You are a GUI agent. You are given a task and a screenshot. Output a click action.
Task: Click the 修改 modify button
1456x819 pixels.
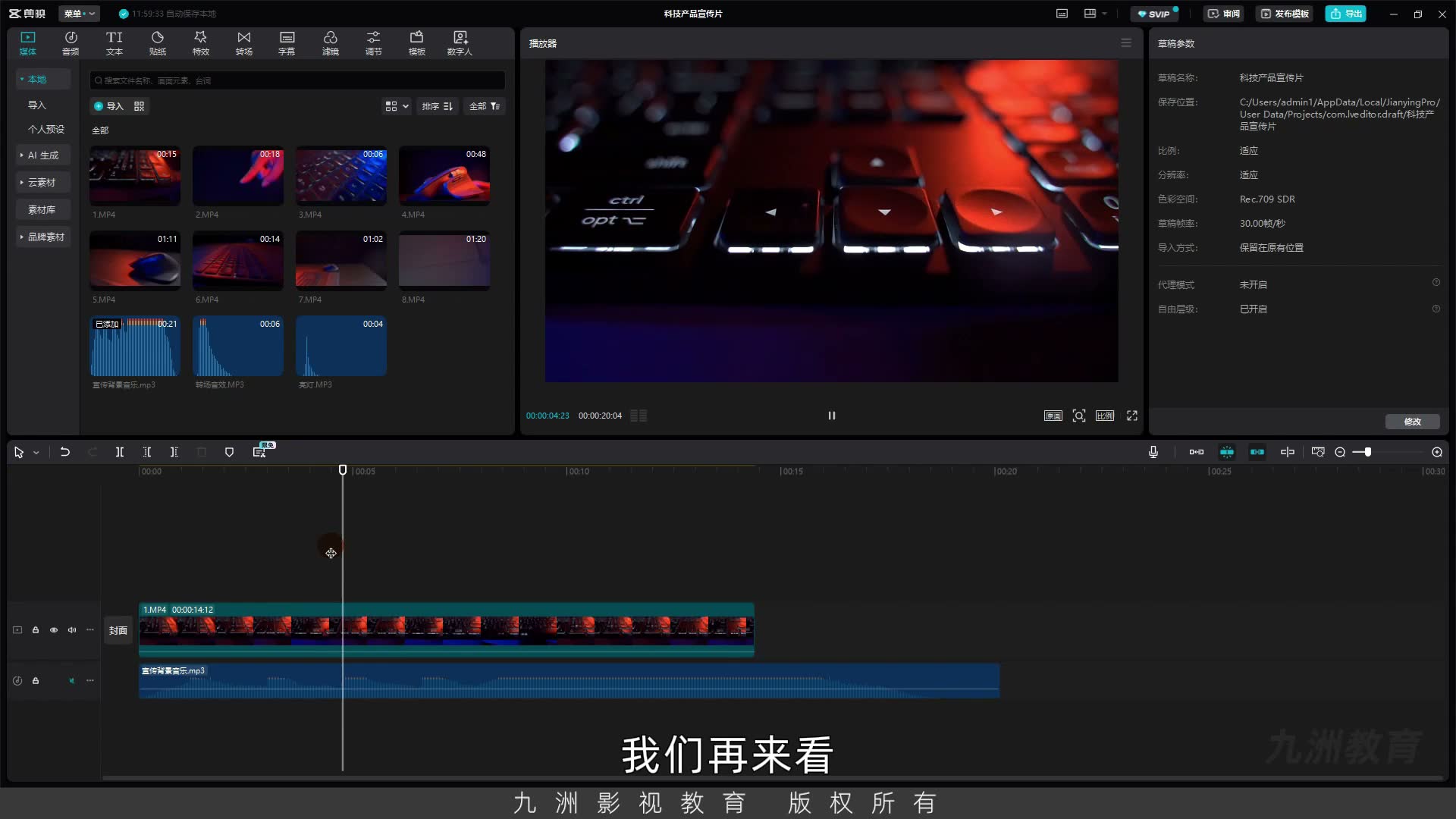click(x=1412, y=422)
